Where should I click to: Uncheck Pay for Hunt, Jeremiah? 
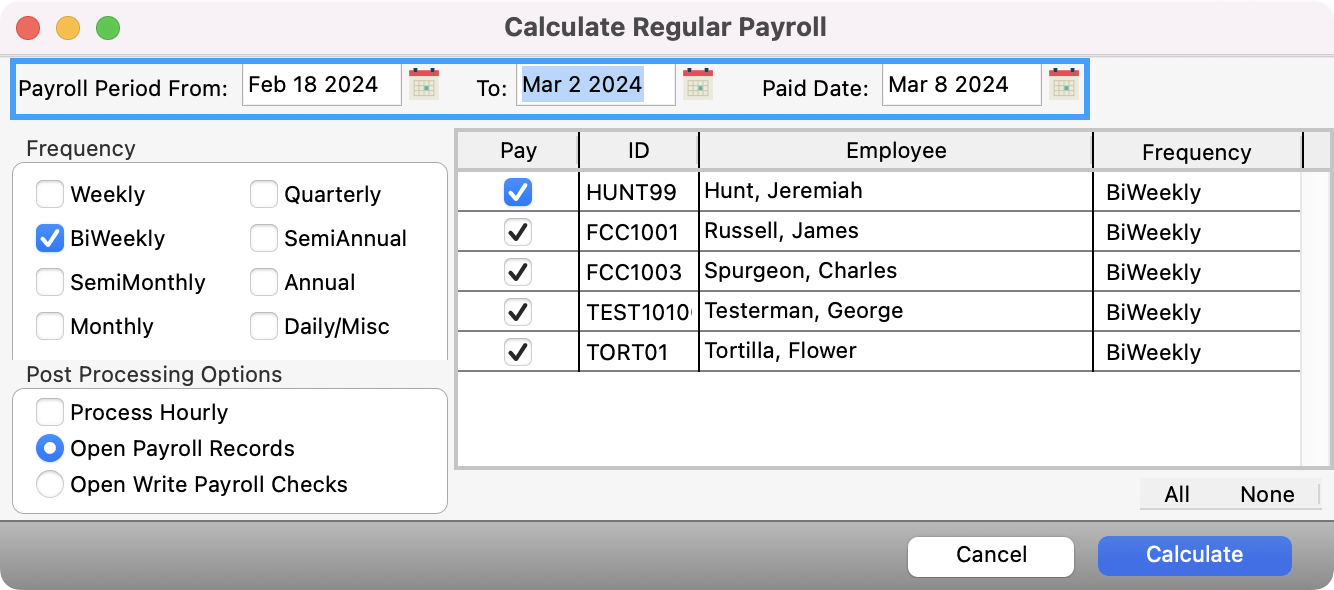point(518,192)
